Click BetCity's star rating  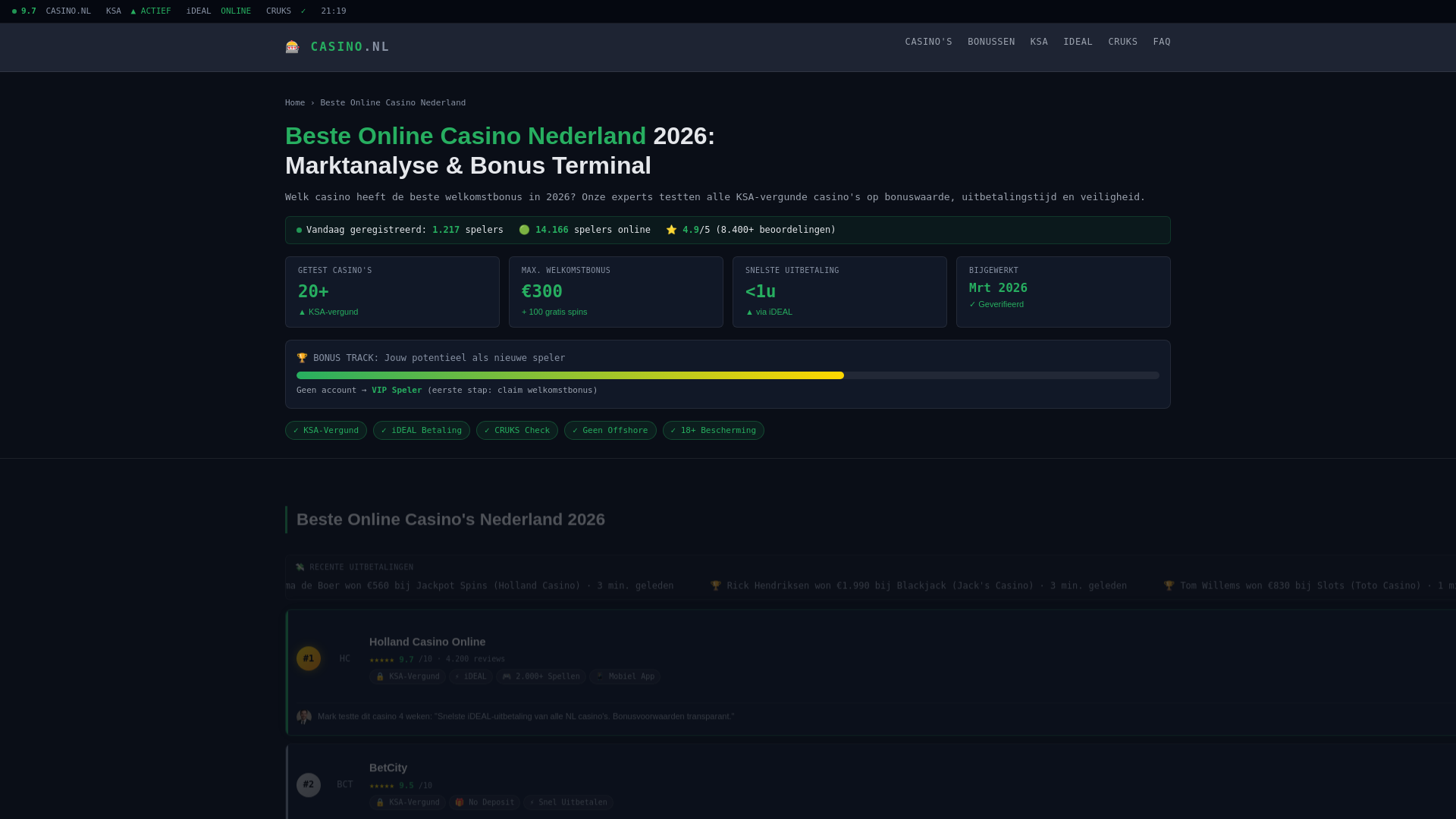click(x=381, y=786)
